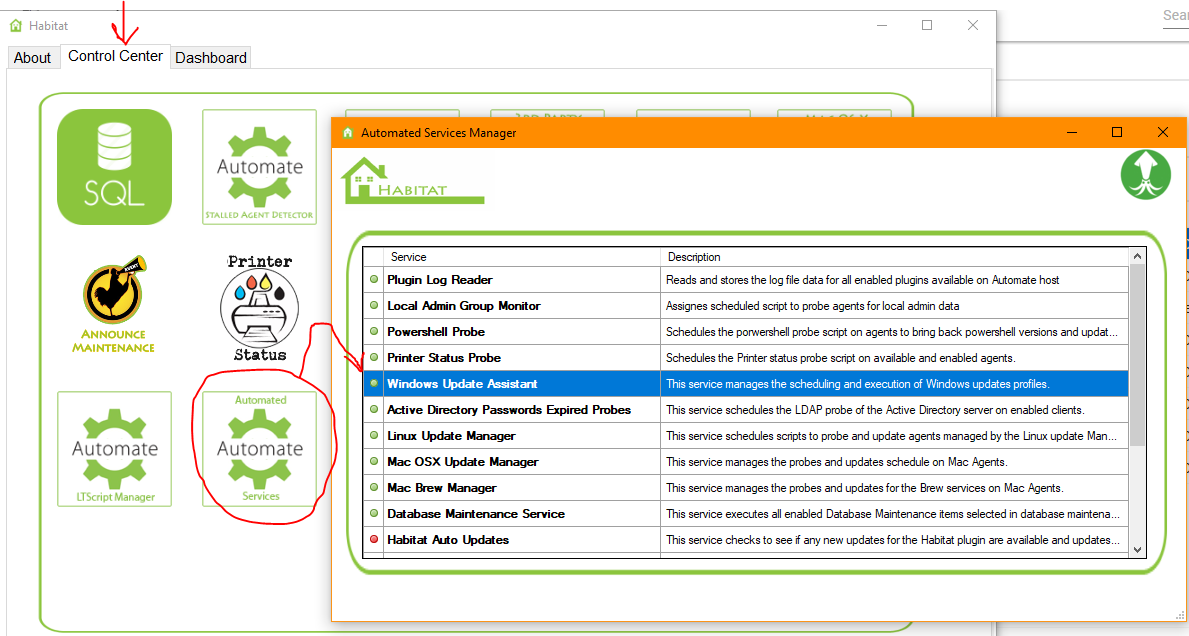
Task: Open the LTScript Manager icon
Action: (x=114, y=448)
